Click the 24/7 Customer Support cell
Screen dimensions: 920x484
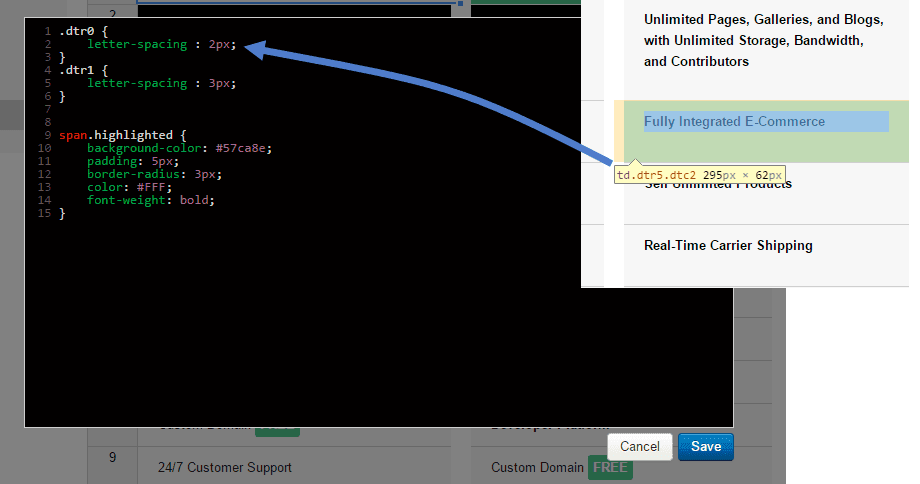click(224, 467)
